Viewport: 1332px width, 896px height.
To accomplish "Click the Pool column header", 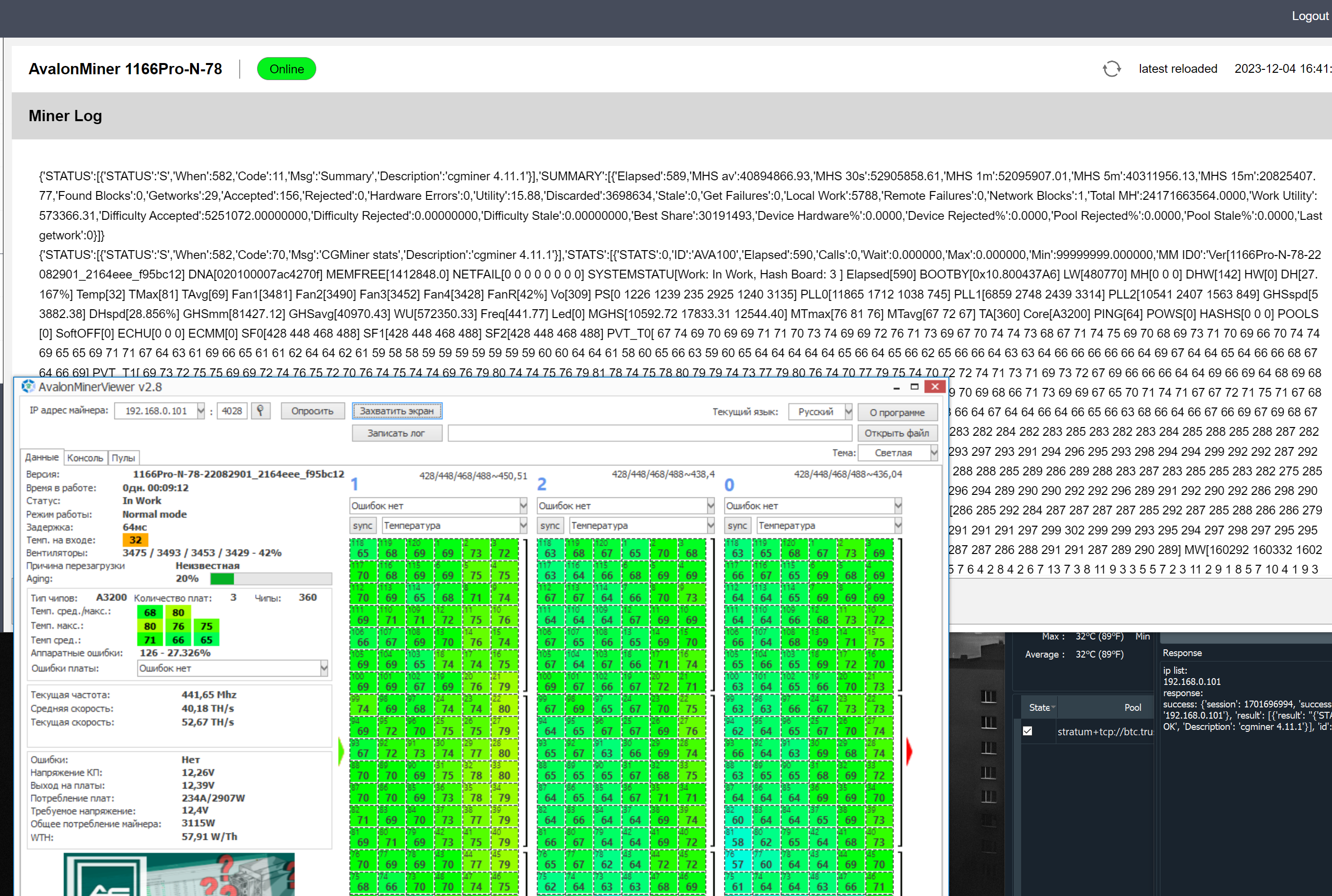I will click(x=1132, y=707).
